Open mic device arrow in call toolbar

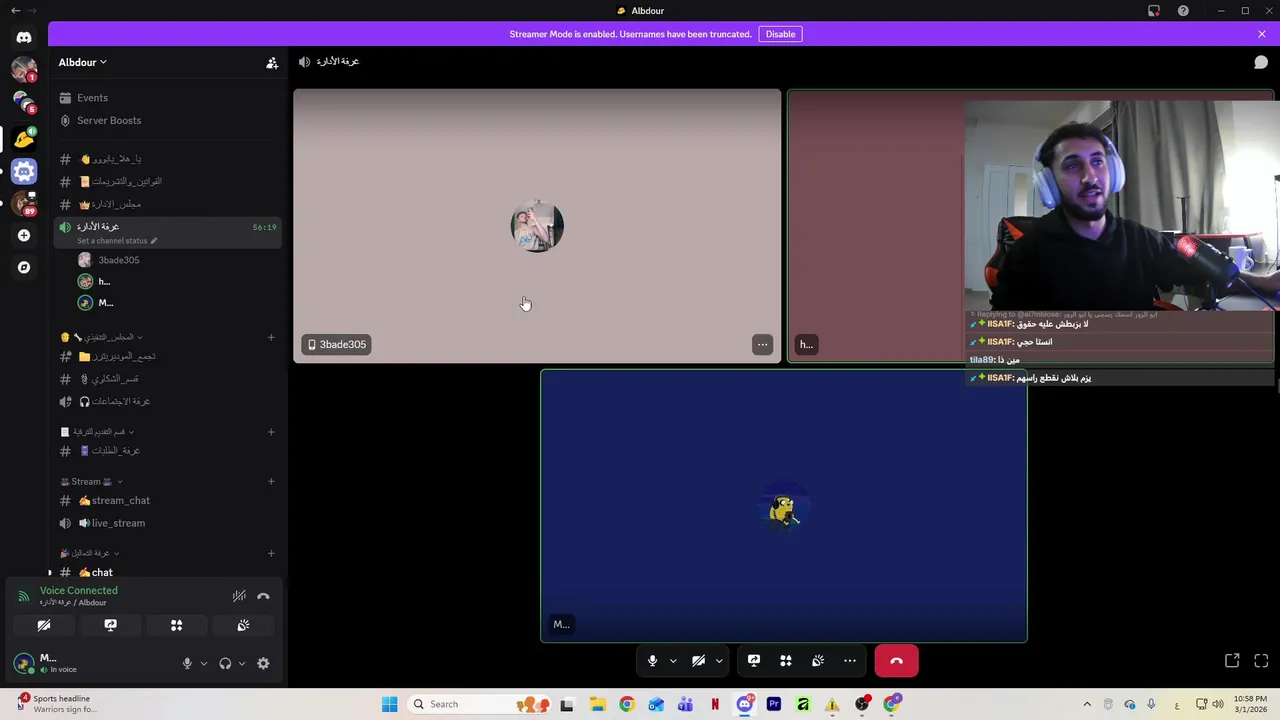(x=673, y=661)
